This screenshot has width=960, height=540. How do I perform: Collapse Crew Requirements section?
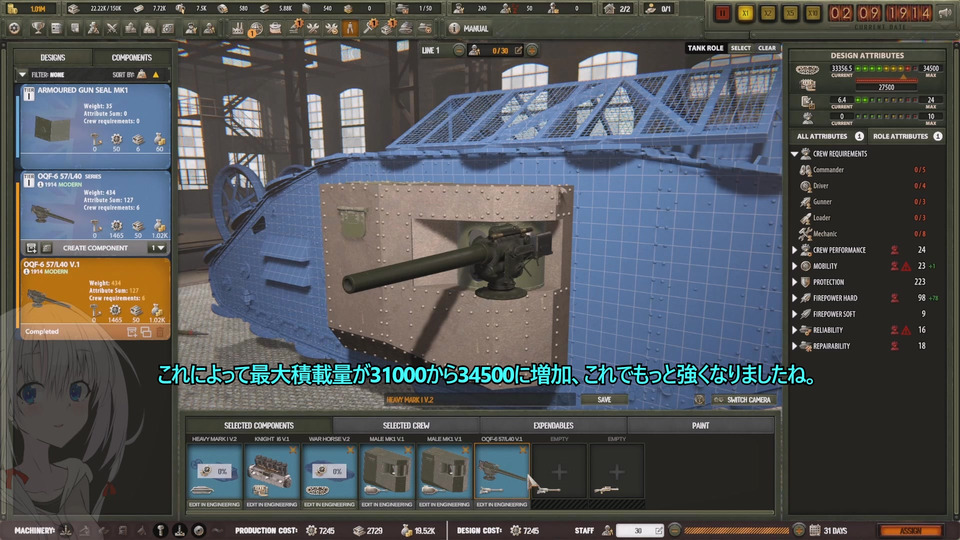point(795,154)
